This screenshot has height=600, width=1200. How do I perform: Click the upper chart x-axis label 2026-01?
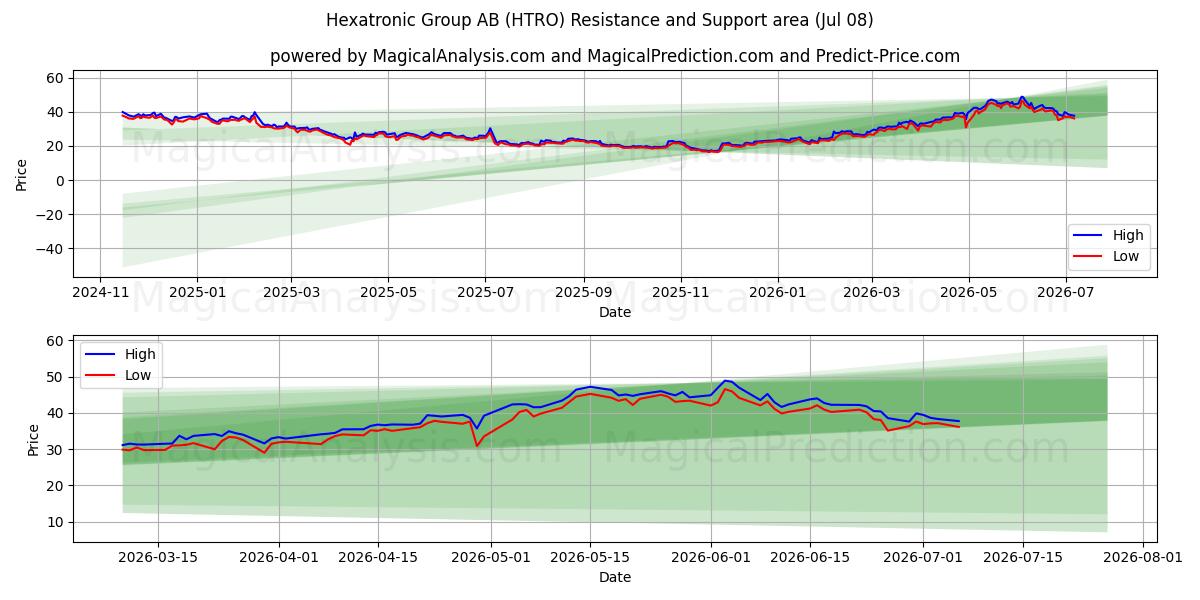click(x=777, y=294)
